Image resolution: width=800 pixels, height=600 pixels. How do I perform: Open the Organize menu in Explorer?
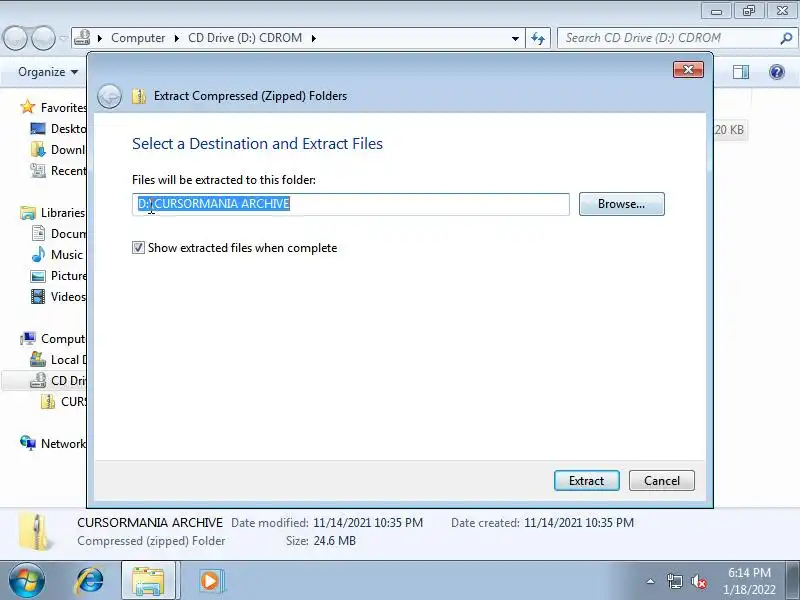pyautogui.click(x=48, y=72)
